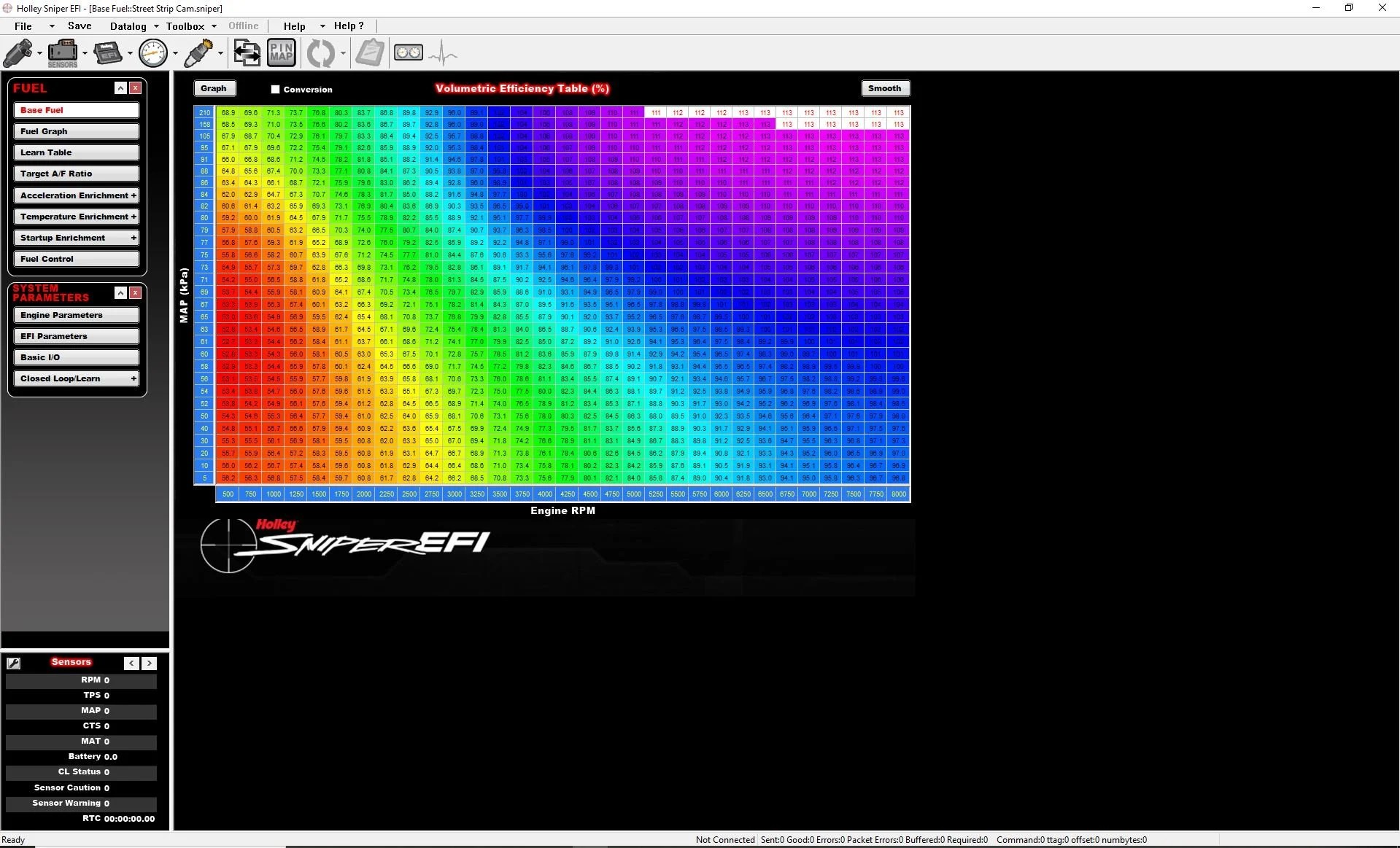Close the FUEL panel with red X
Image resolution: width=1400 pixels, height=848 pixels.
point(136,88)
